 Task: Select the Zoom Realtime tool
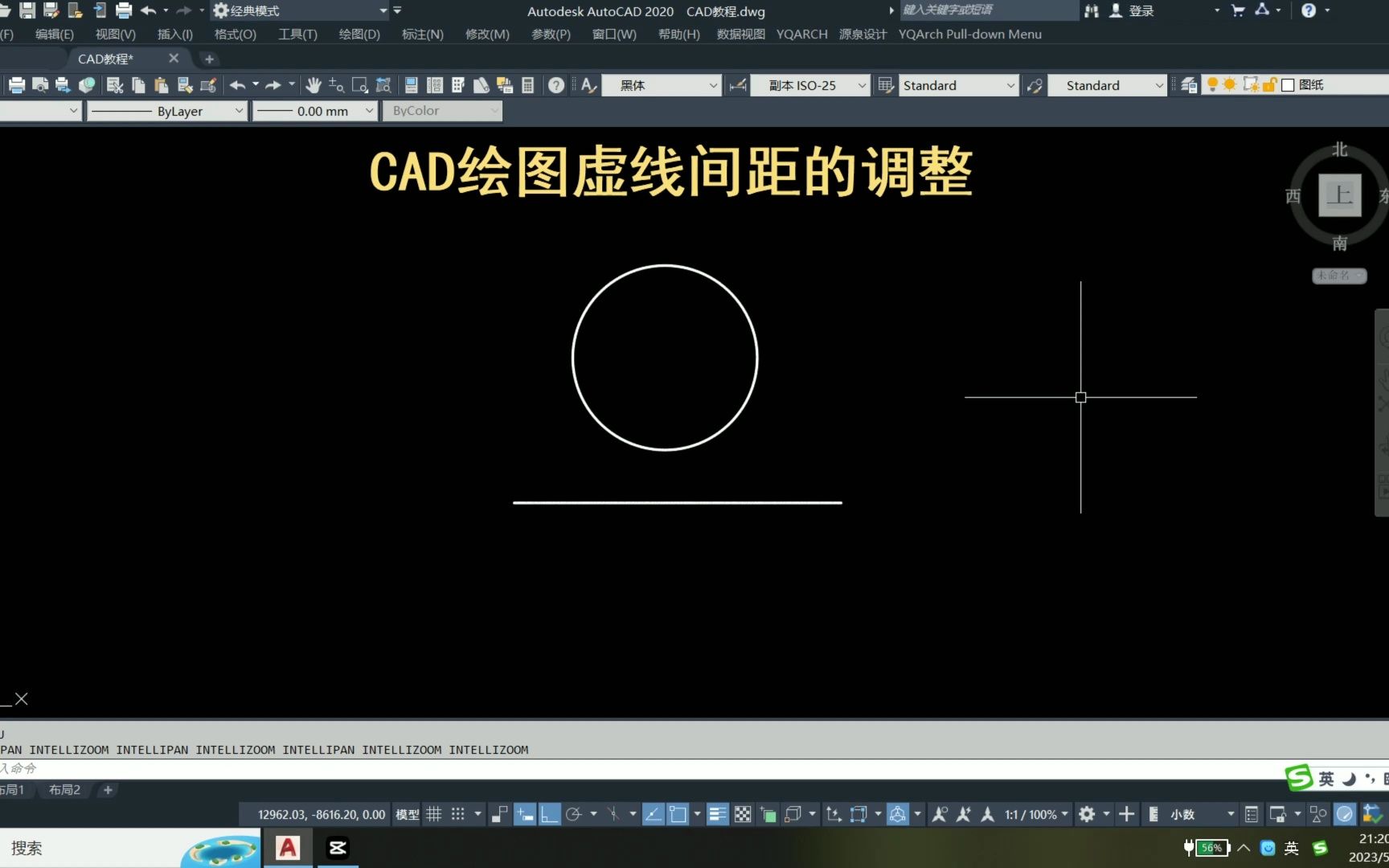coord(336,85)
